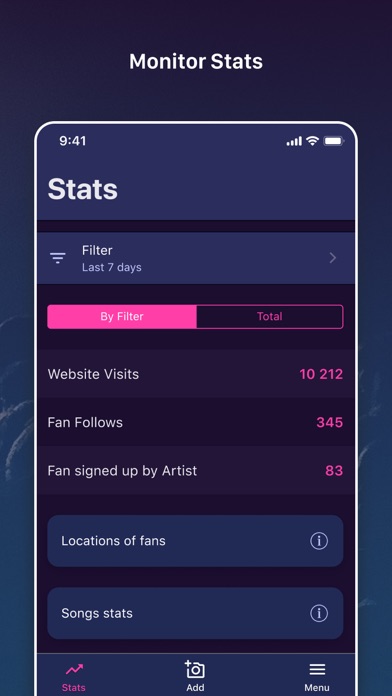
Task: Tap the hamburger Menu icon
Action: click(317, 669)
